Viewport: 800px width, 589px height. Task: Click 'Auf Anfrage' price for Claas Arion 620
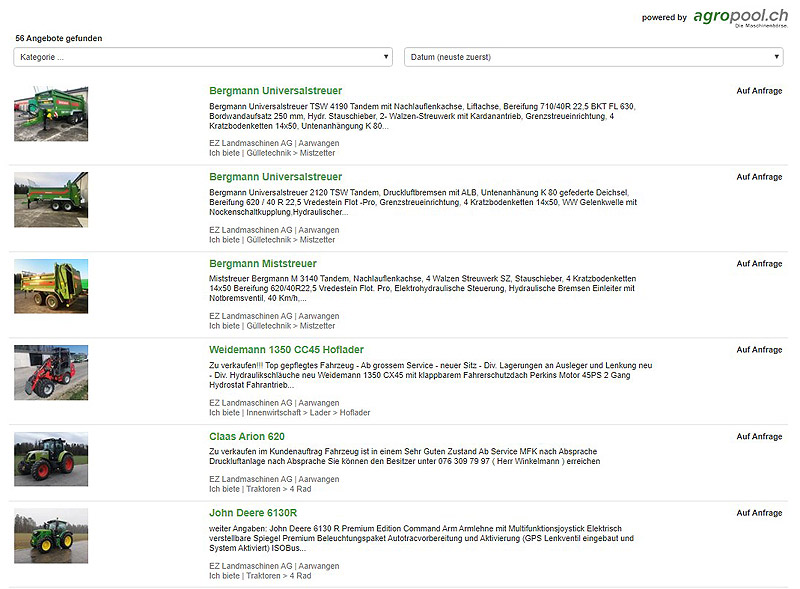tap(759, 437)
